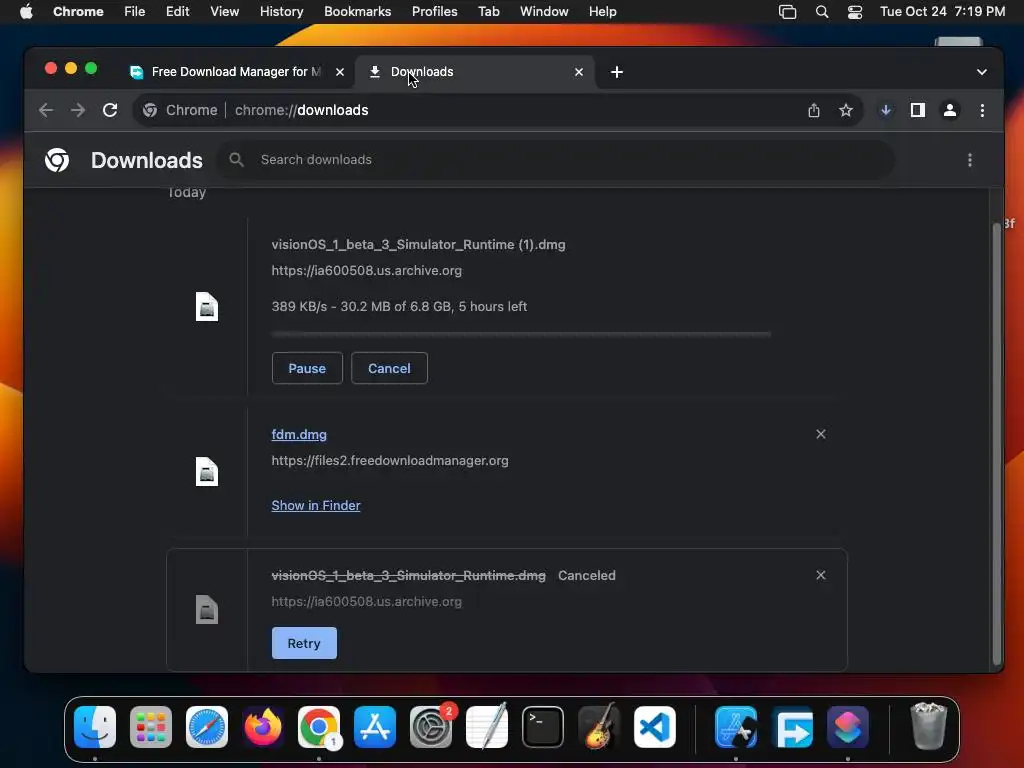
Task: Switch to Free Download Manager tab
Action: [236, 72]
